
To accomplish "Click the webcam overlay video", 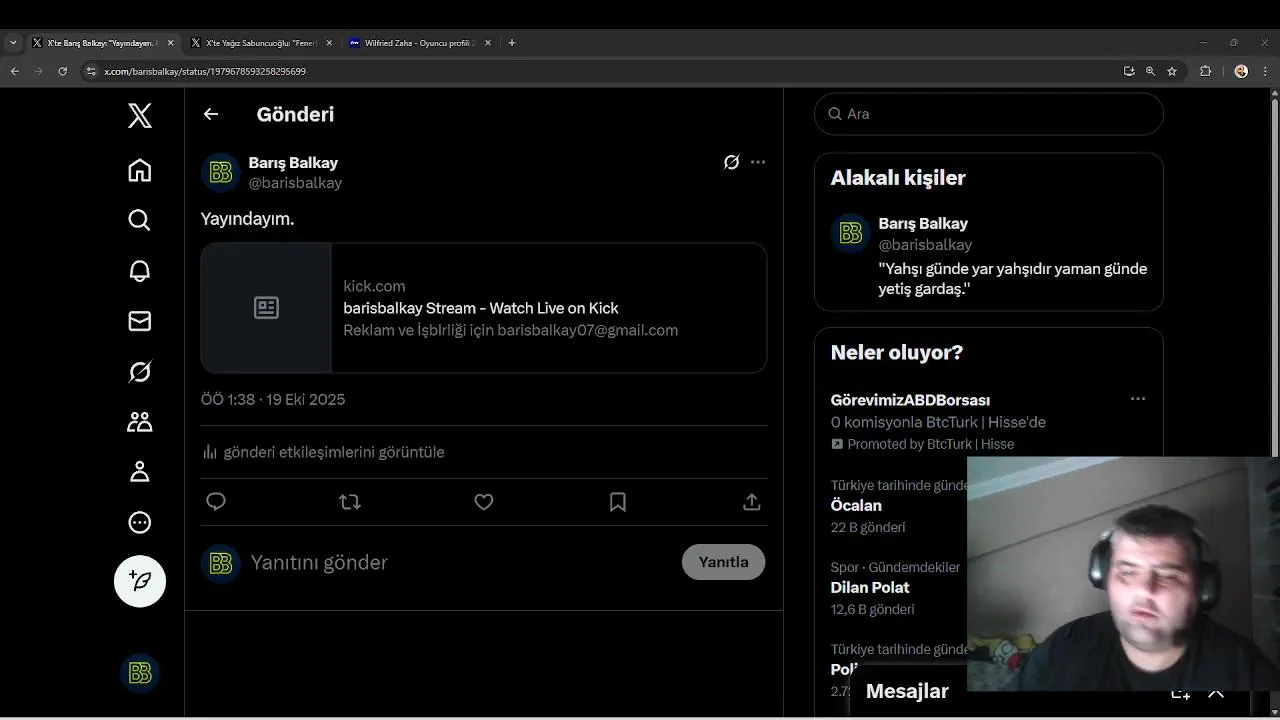I will tap(1123, 574).
